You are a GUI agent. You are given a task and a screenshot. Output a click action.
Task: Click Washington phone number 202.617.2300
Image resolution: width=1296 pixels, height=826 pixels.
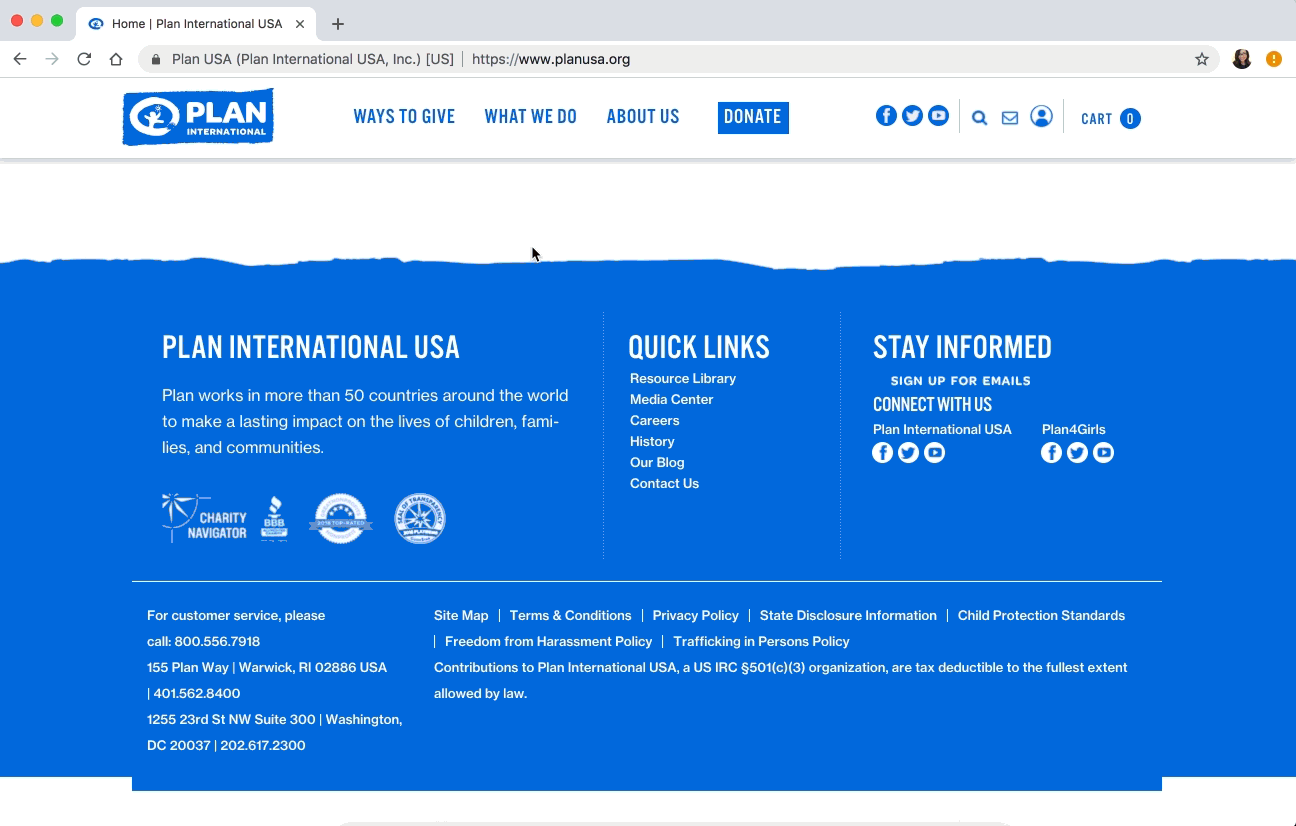263,745
